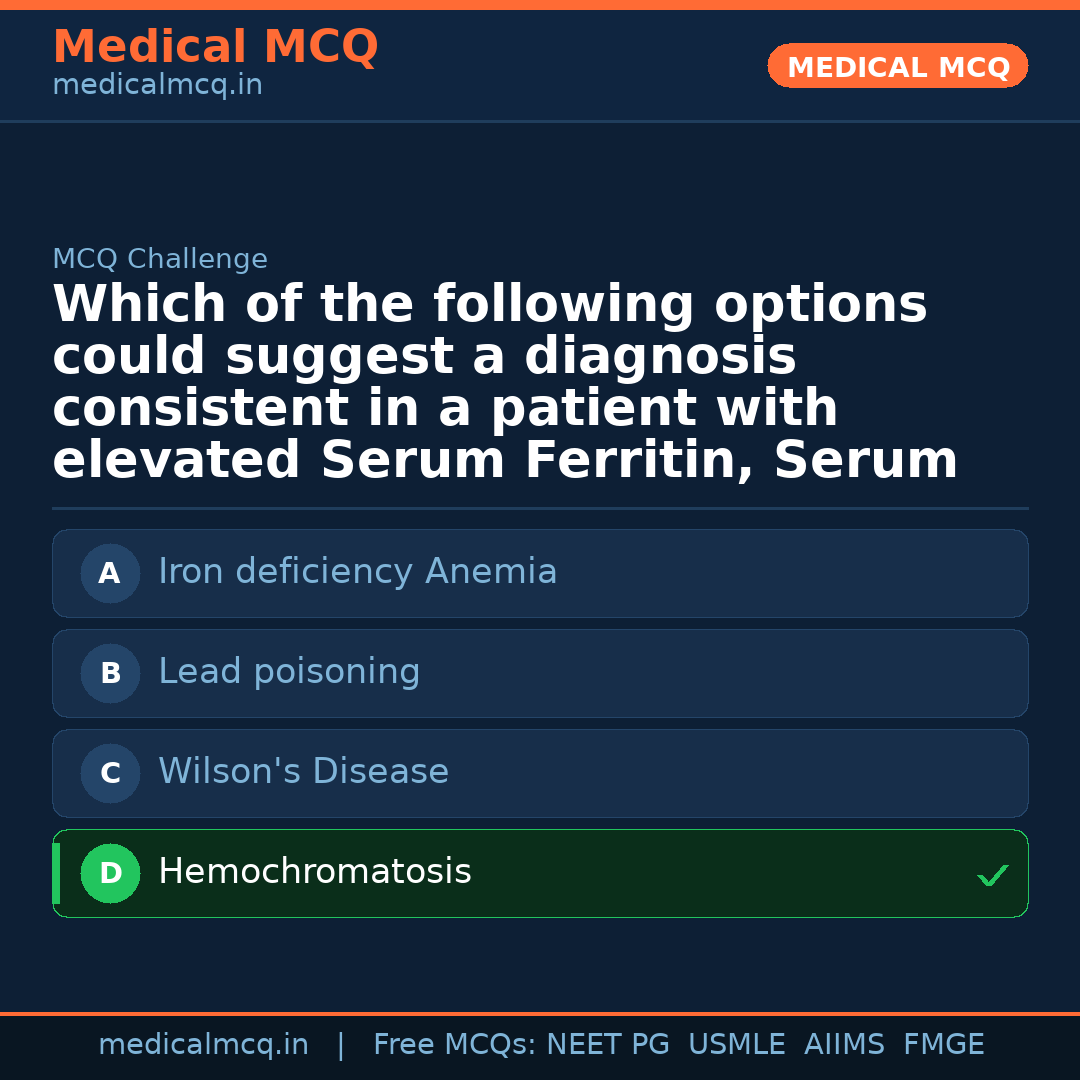1080x1080 pixels.
Task: Click the letter A circle icon
Action: pos(110,573)
